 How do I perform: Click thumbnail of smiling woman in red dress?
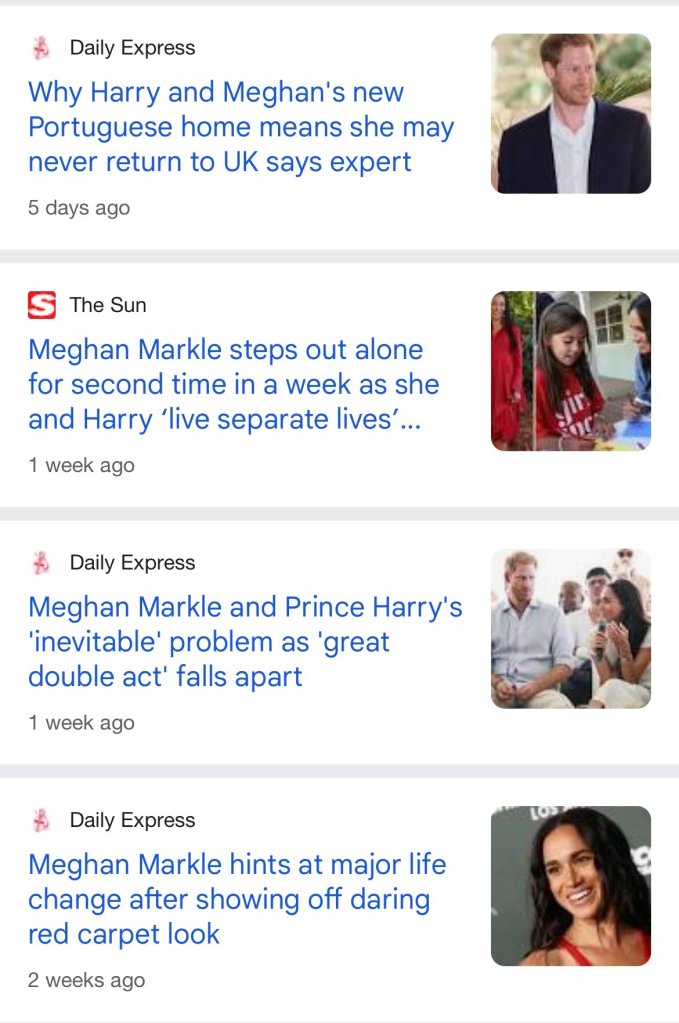[570, 886]
